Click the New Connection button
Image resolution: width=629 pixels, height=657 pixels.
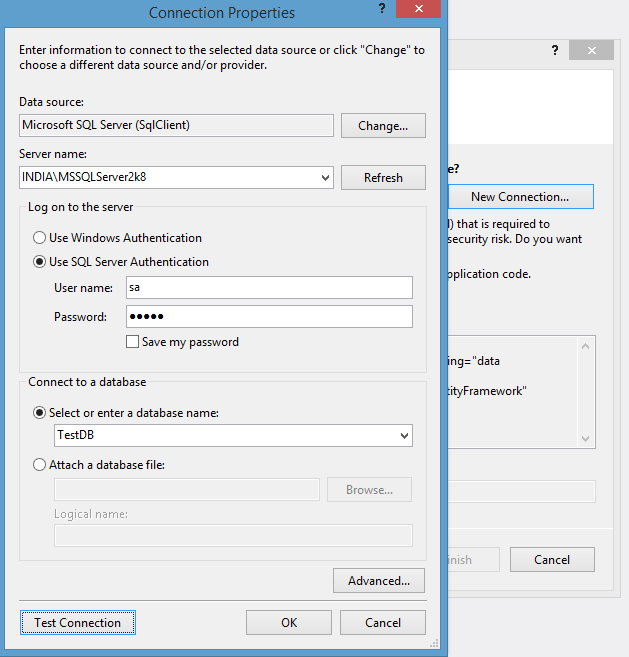coord(520,197)
